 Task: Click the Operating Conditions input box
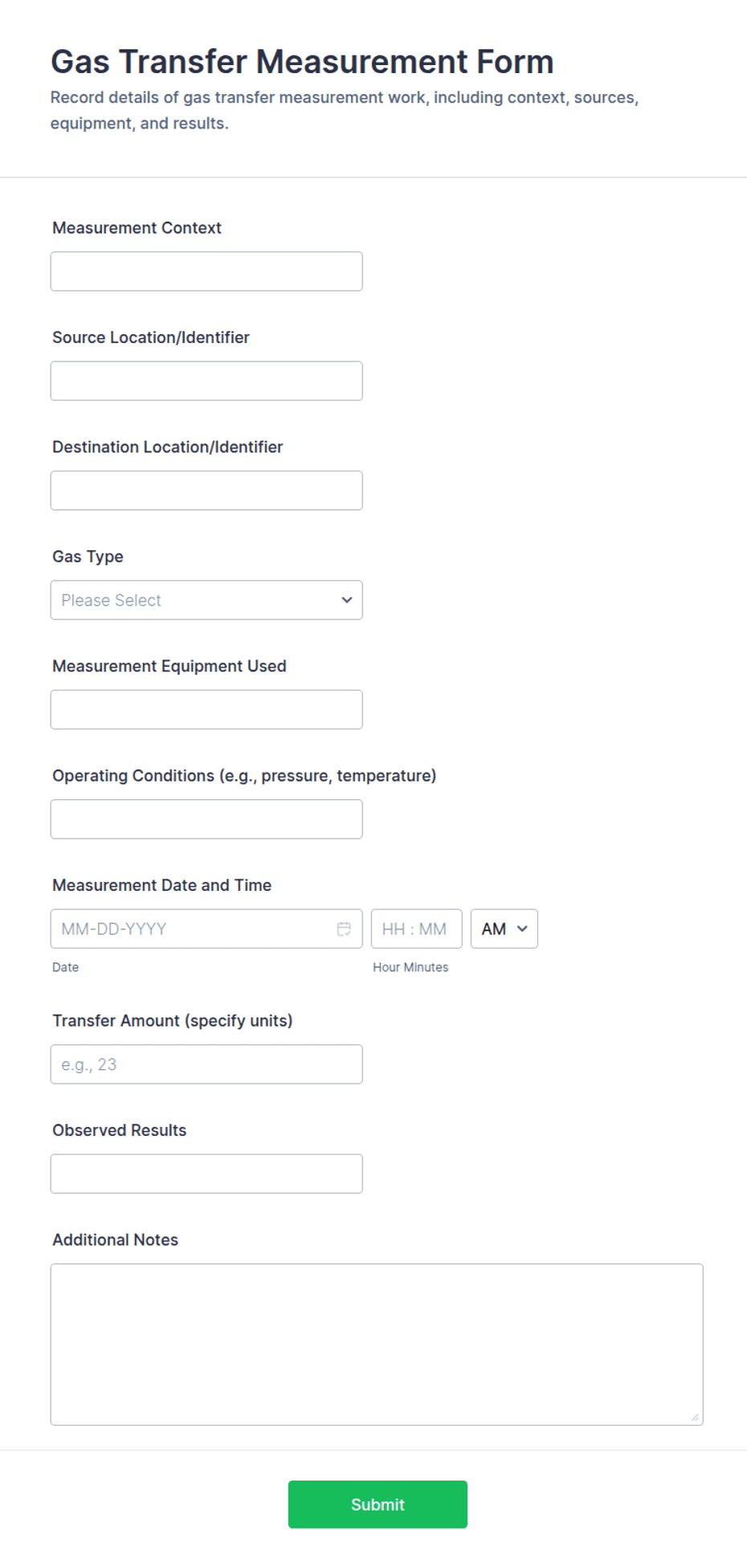click(x=206, y=819)
